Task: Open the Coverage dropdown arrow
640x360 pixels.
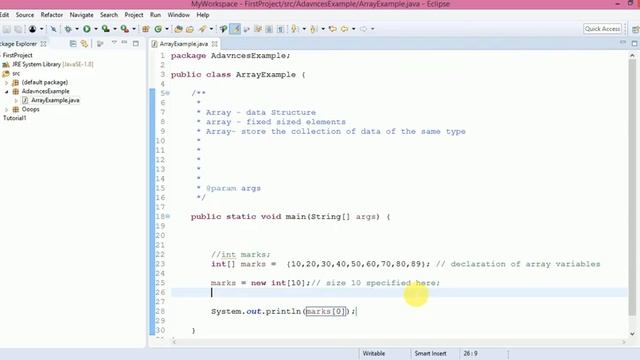Action: tap(115, 29)
